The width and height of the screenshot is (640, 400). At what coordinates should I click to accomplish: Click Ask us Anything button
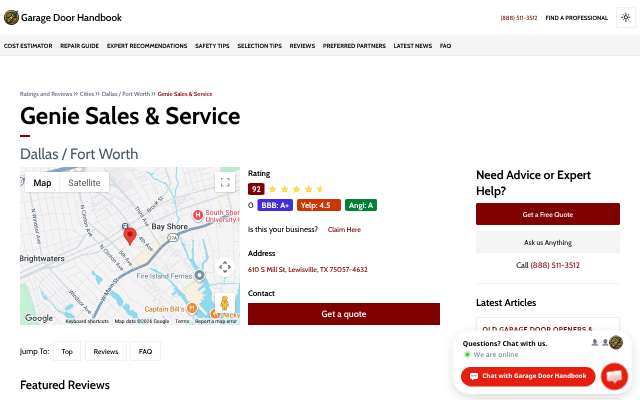pyautogui.click(x=548, y=242)
